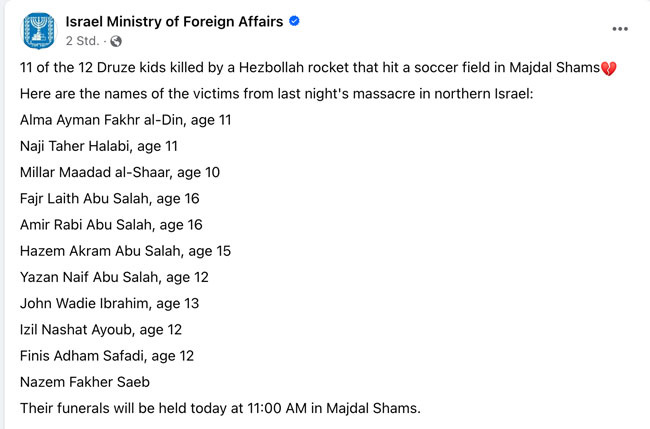650x429 pixels.
Task: Open the Israel Ministry of Foreign Affairs page name
Action: pyautogui.click(x=175, y=22)
